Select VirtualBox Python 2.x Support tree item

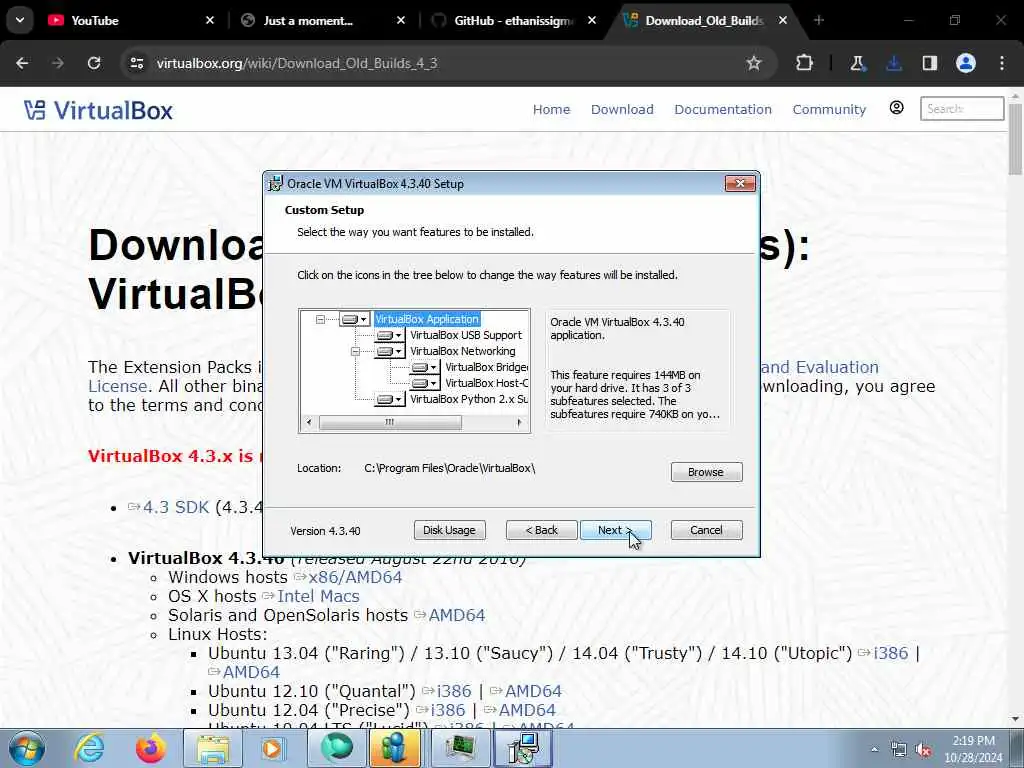(x=469, y=399)
